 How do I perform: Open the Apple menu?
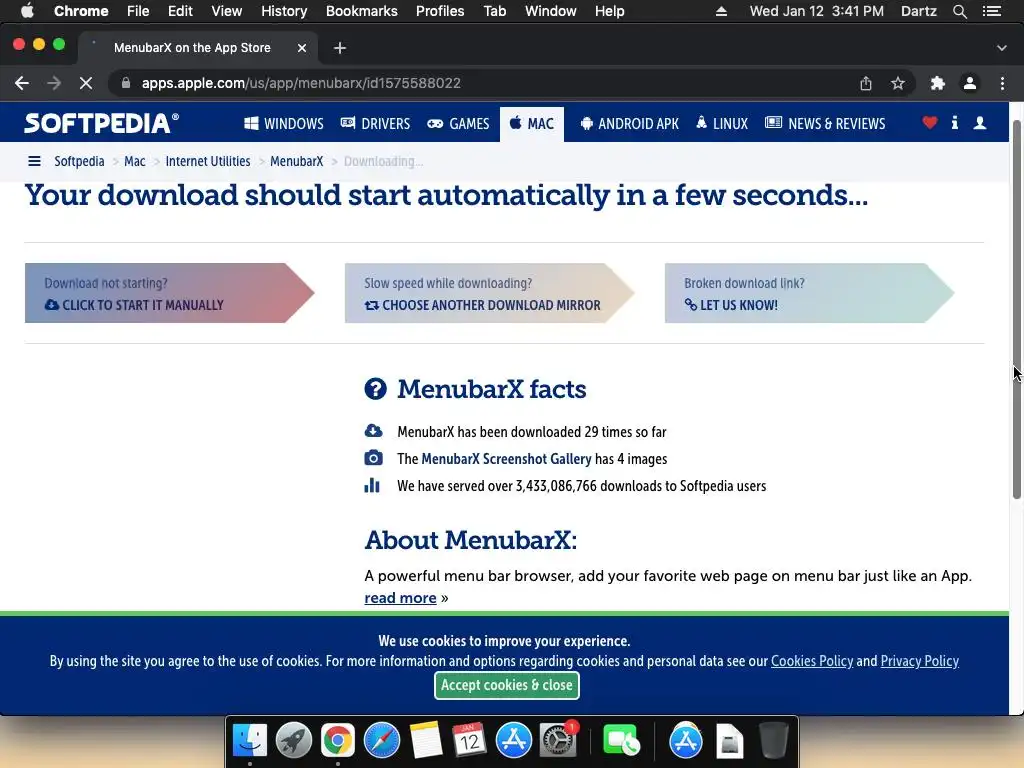pyautogui.click(x=27, y=11)
